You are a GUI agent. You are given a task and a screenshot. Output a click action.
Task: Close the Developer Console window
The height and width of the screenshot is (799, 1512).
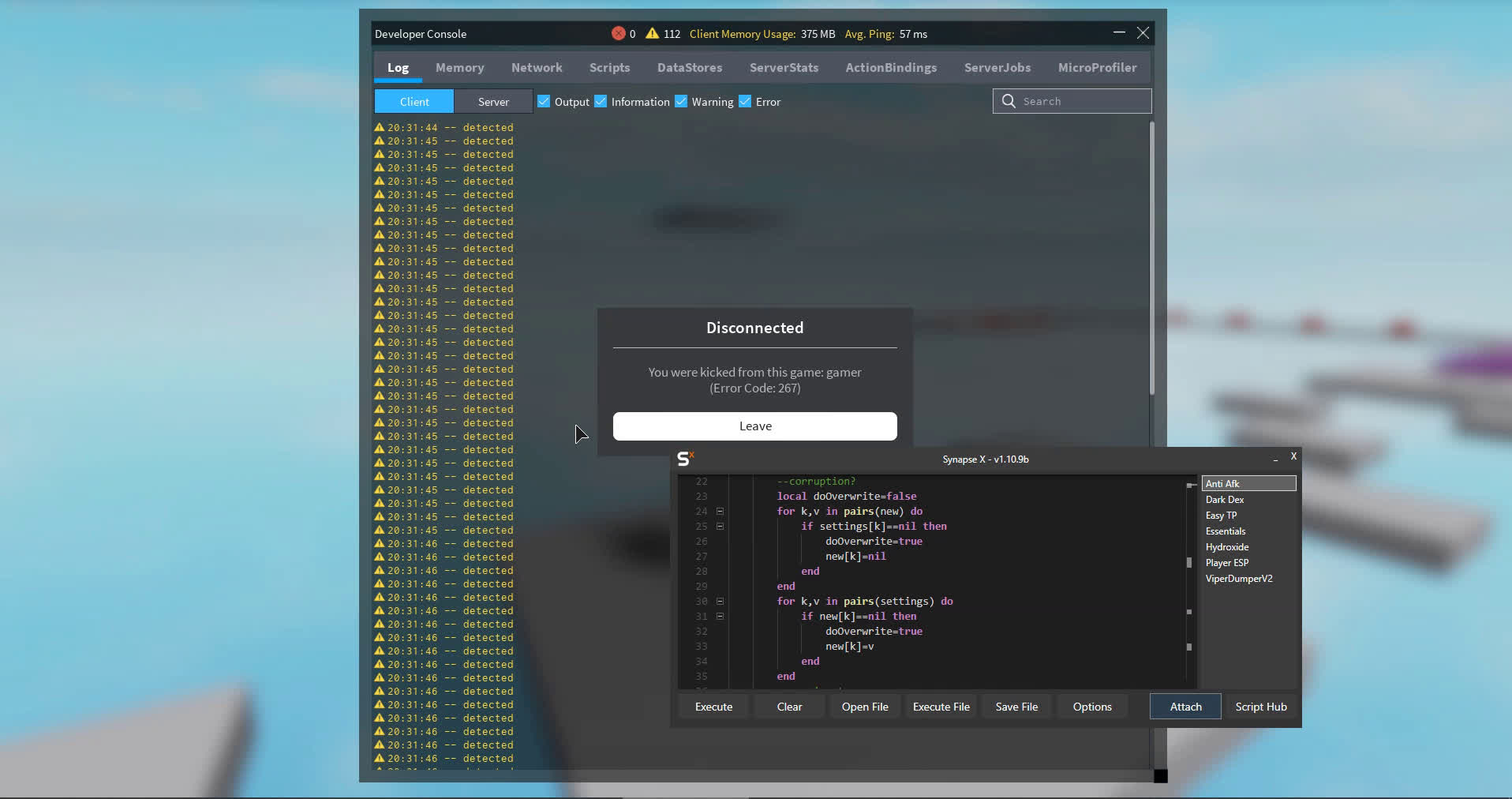tap(1143, 33)
